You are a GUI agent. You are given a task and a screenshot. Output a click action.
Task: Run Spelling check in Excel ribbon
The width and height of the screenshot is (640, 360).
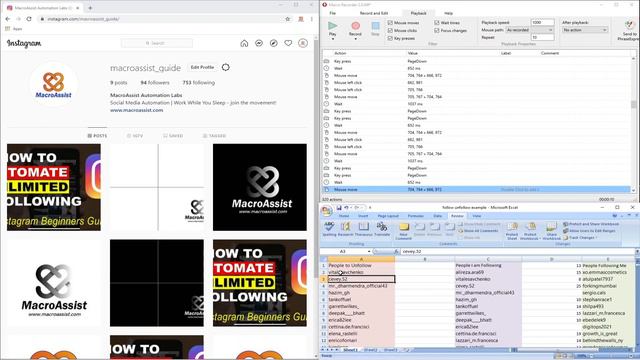pyautogui.click(x=329, y=229)
